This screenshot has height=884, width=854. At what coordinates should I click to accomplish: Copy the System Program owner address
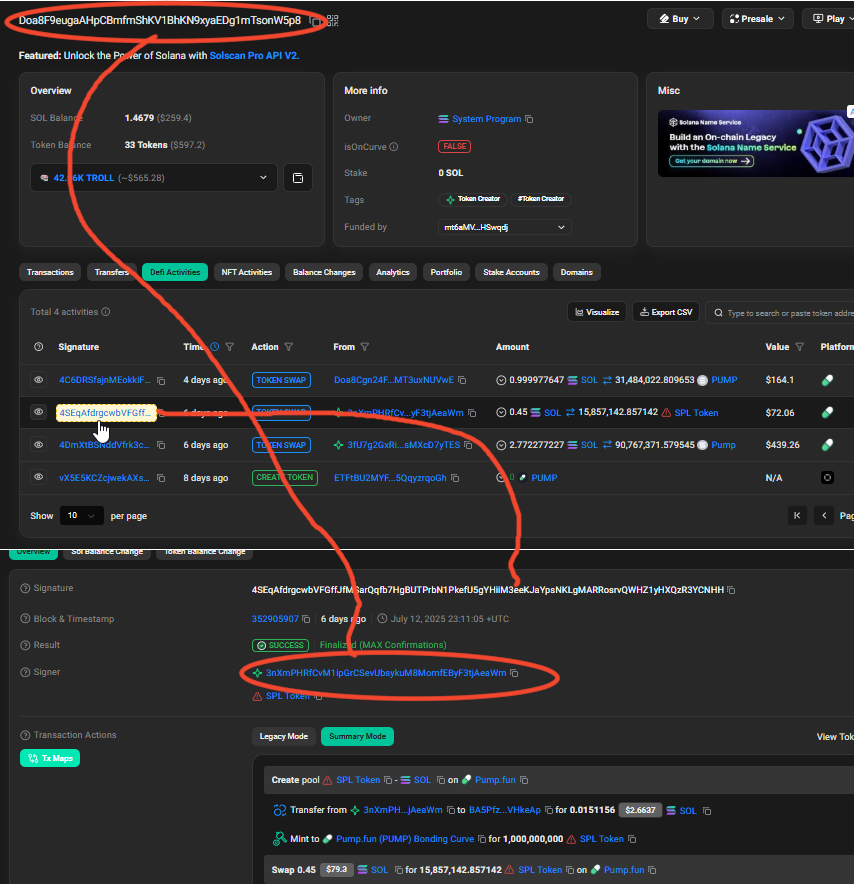[x=529, y=119]
